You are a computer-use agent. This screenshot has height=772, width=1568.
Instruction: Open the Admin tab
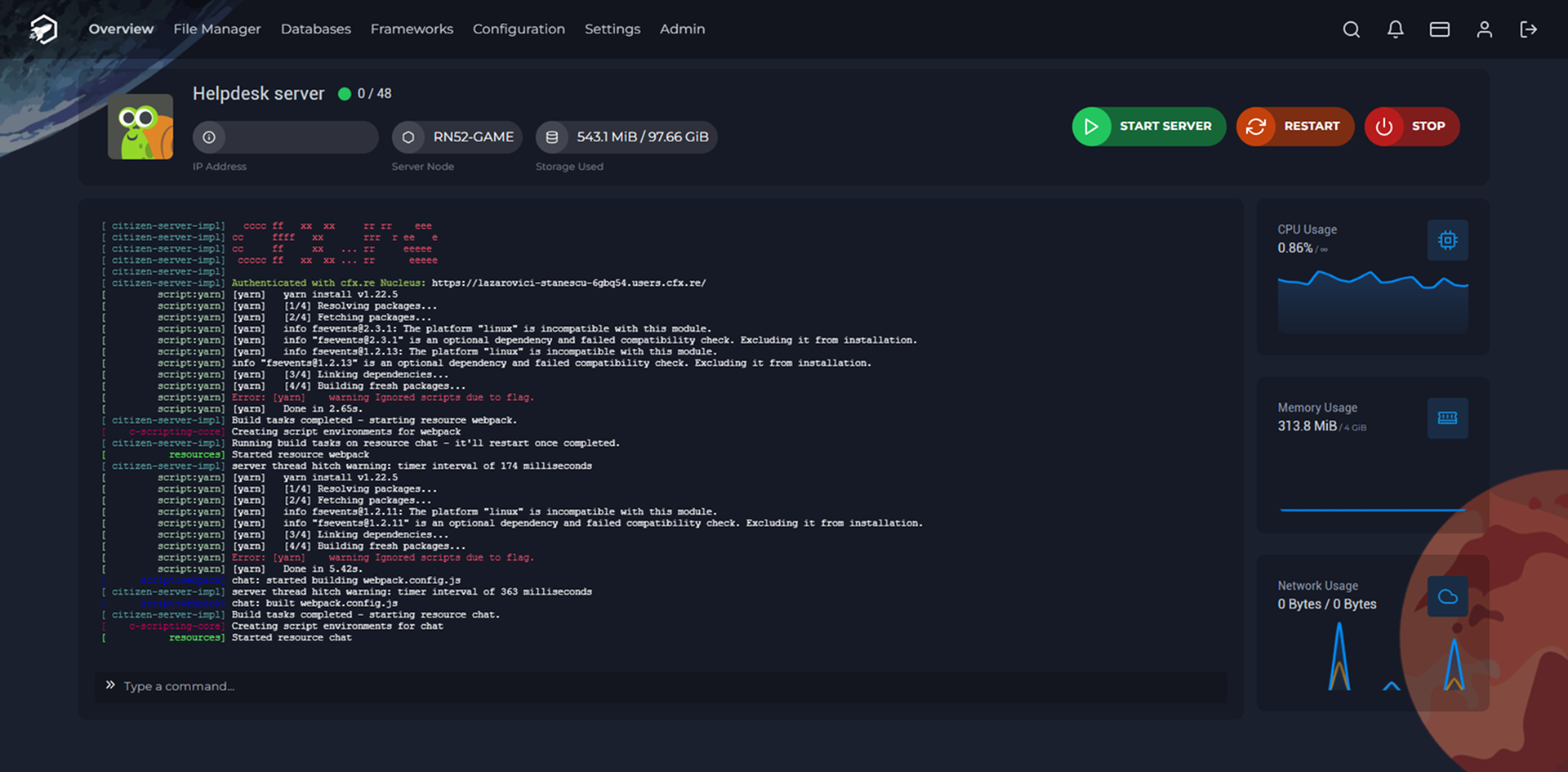[x=683, y=29]
